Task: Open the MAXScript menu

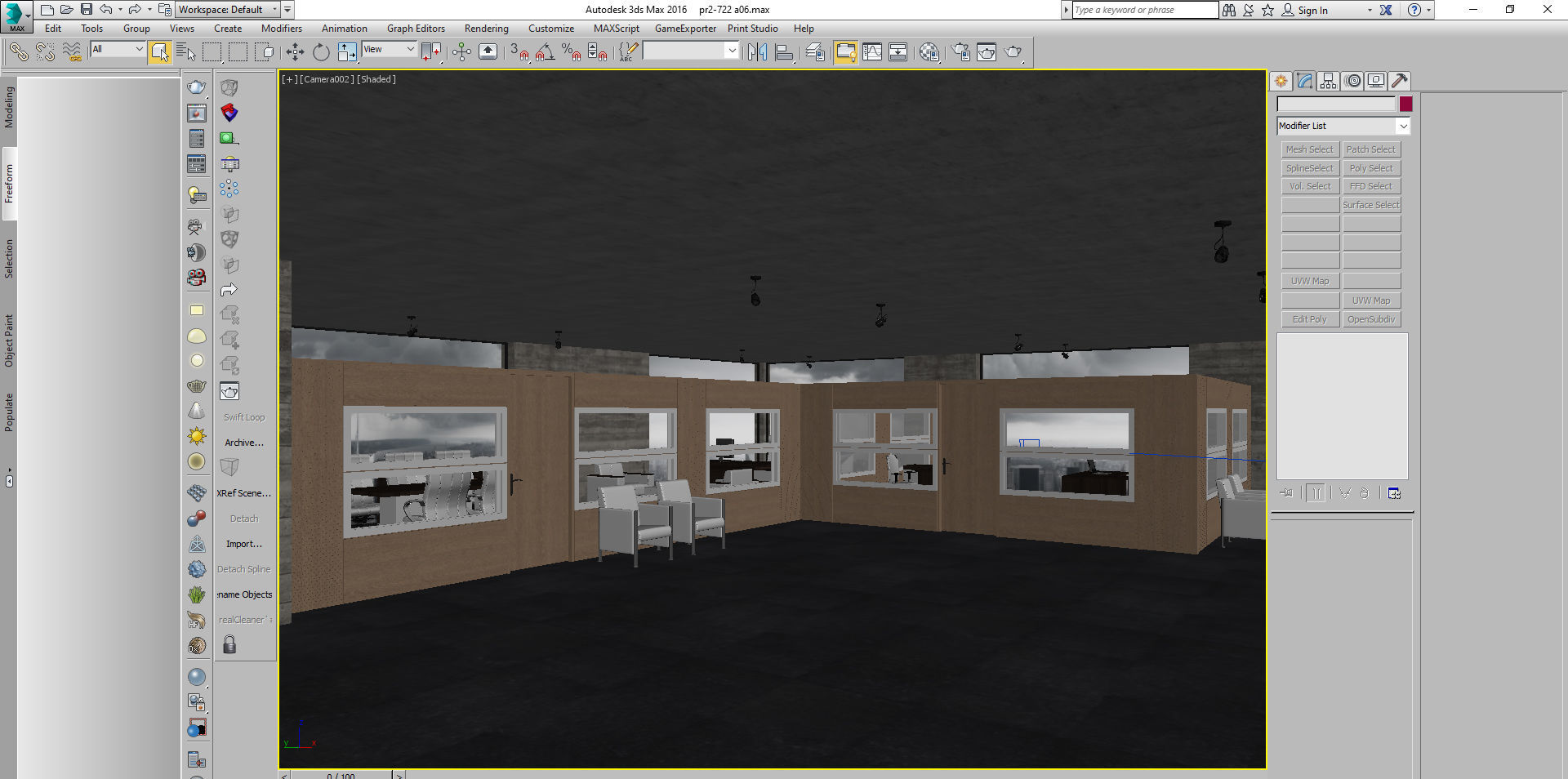Action: pos(617,29)
